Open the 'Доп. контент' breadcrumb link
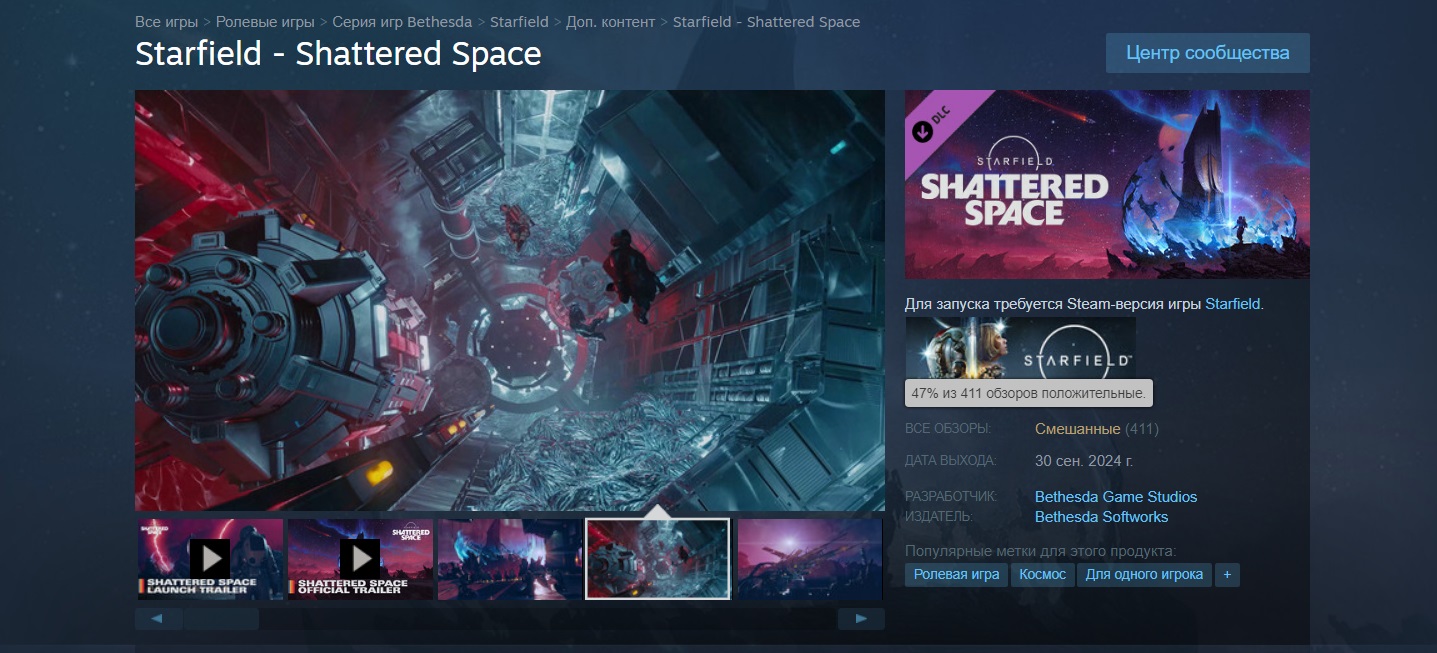The image size is (1437, 653). tap(611, 21)
